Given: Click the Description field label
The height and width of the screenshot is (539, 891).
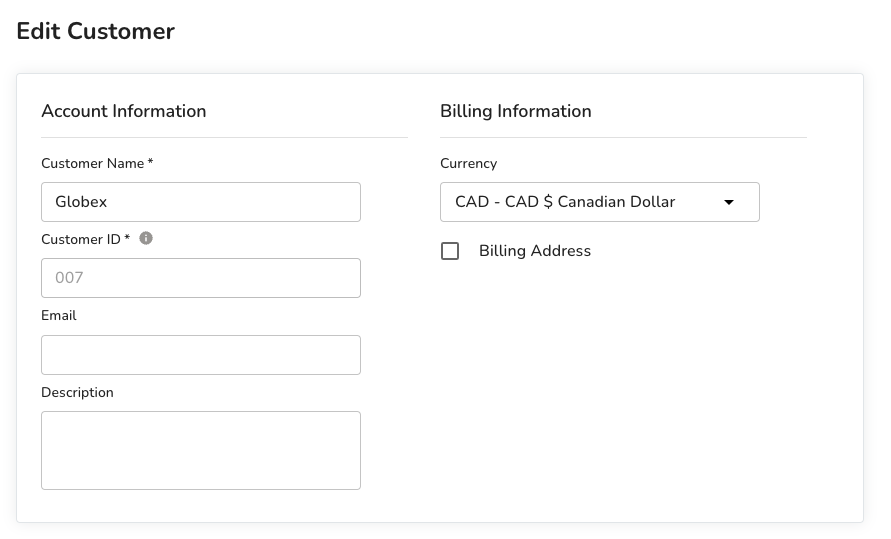Looking at the screenshot, I should pos(77,393).
